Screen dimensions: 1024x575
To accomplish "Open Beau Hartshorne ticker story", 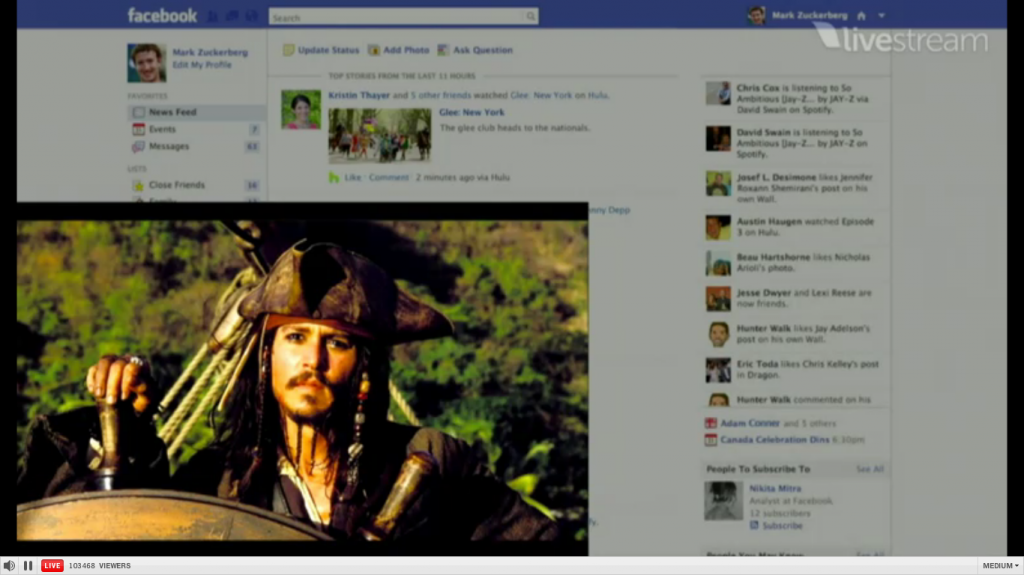I will 795,263.
